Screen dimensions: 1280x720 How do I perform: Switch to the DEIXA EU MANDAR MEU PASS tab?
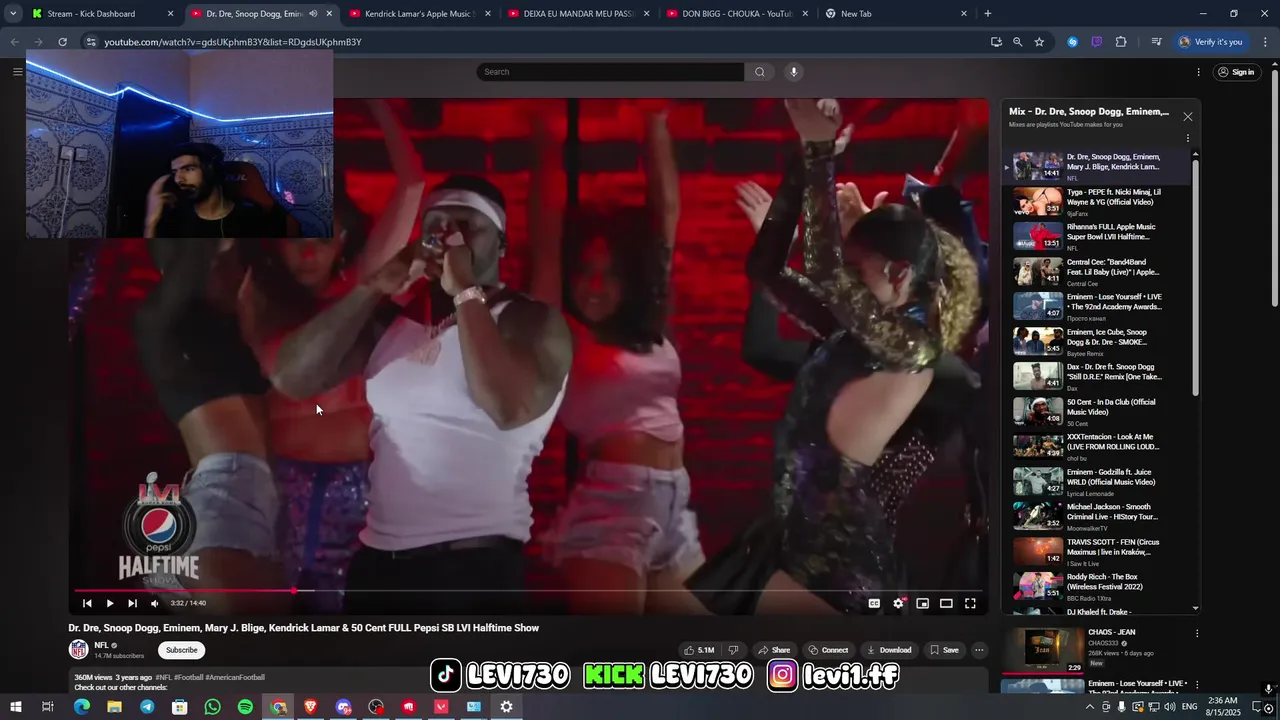(578, 14)
